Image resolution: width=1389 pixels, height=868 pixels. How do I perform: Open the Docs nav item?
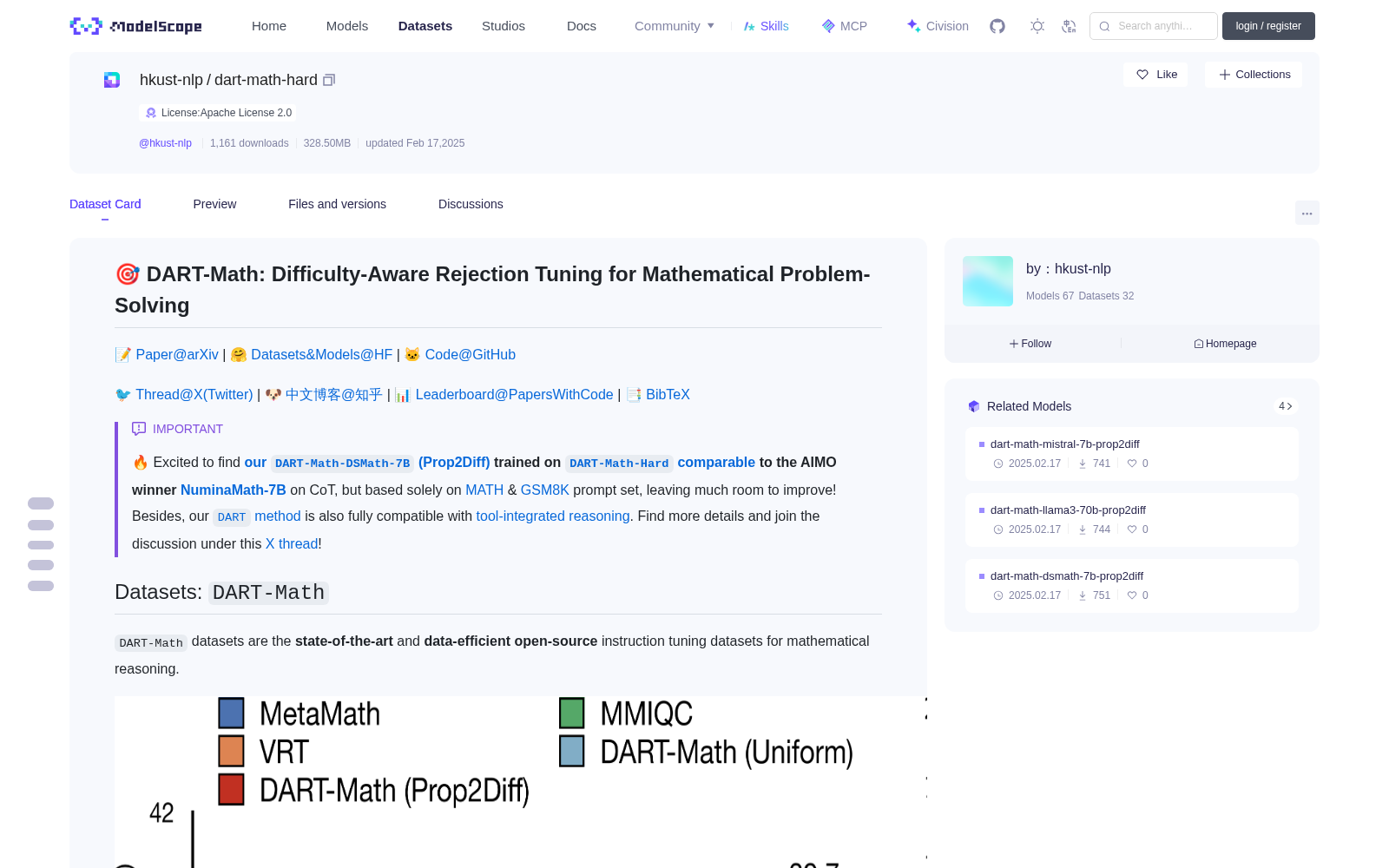582,26
